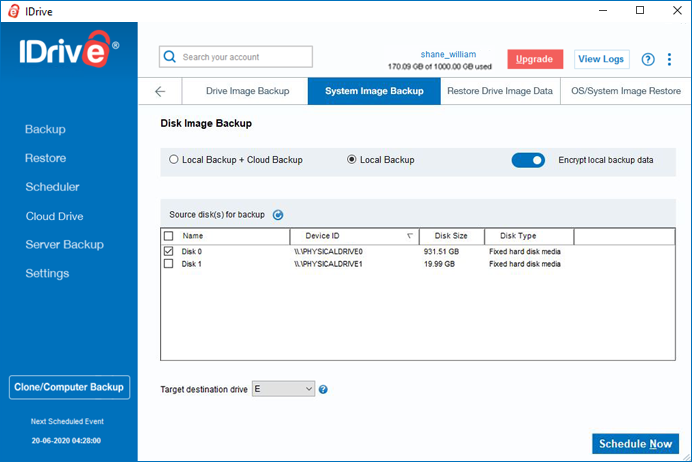Click Disk 0's Fixed hard disk media cell

525,252
